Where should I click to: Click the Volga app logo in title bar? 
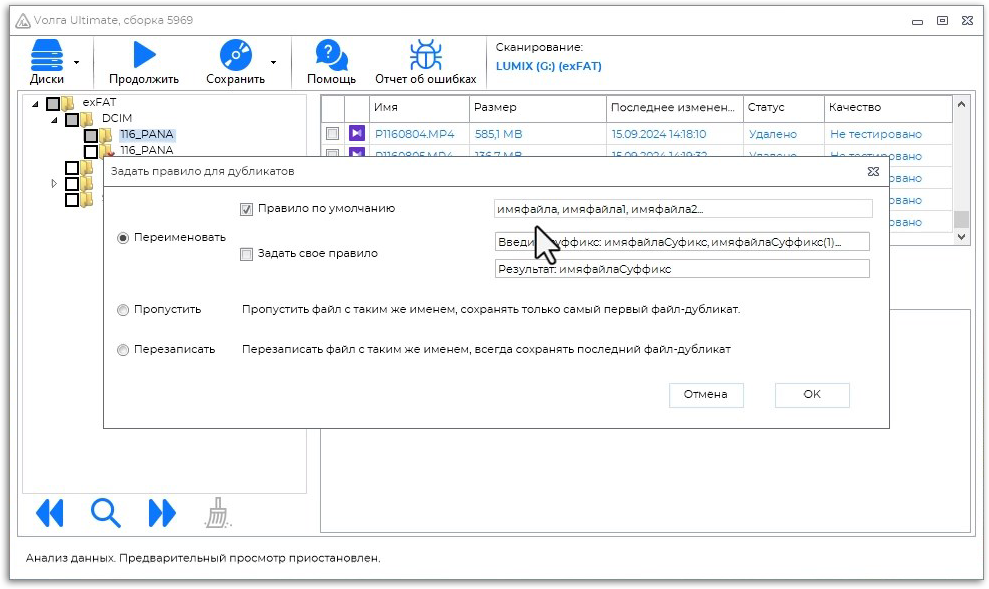(23, 21)
